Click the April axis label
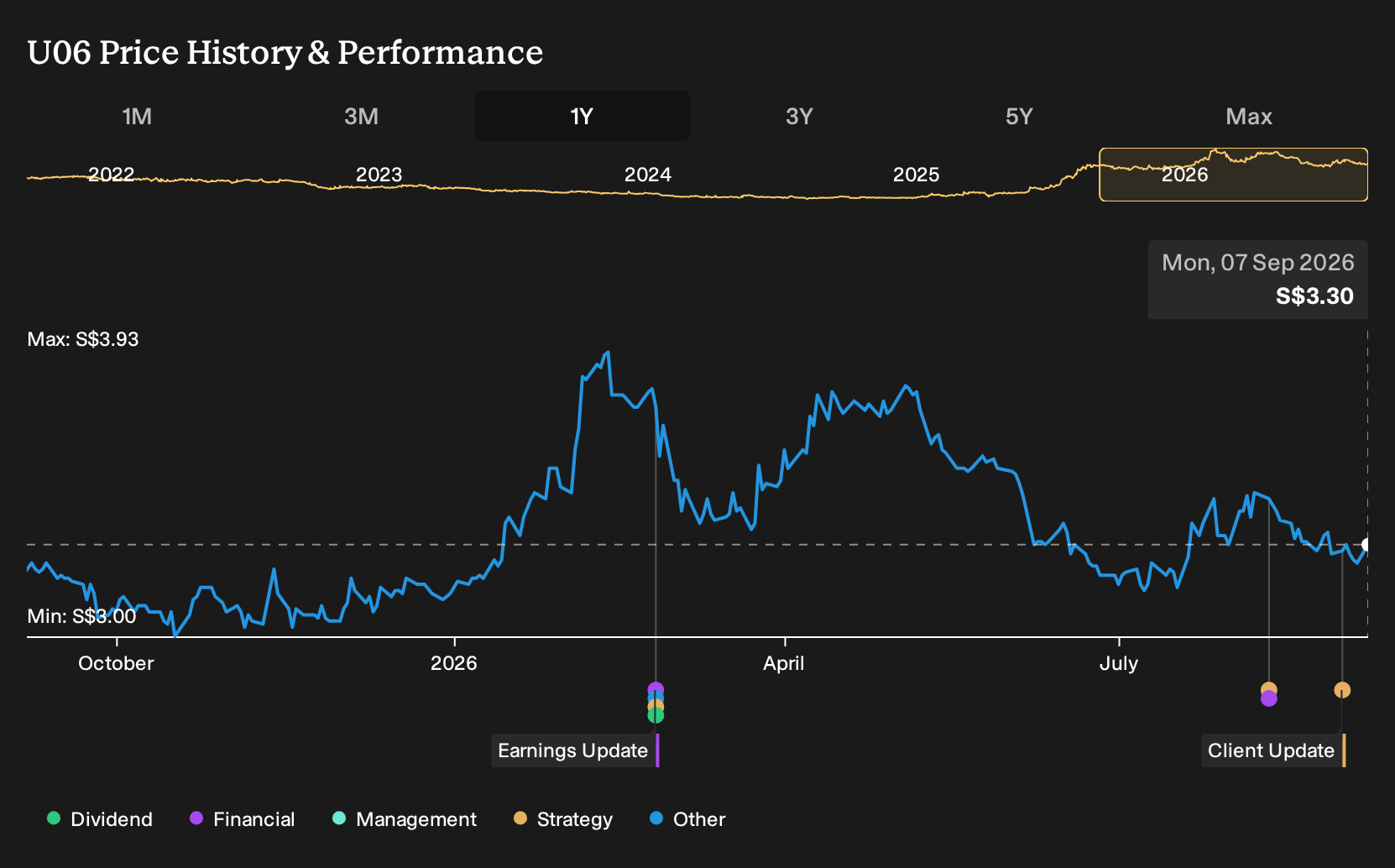The image size is (1395, 868). 784,663
